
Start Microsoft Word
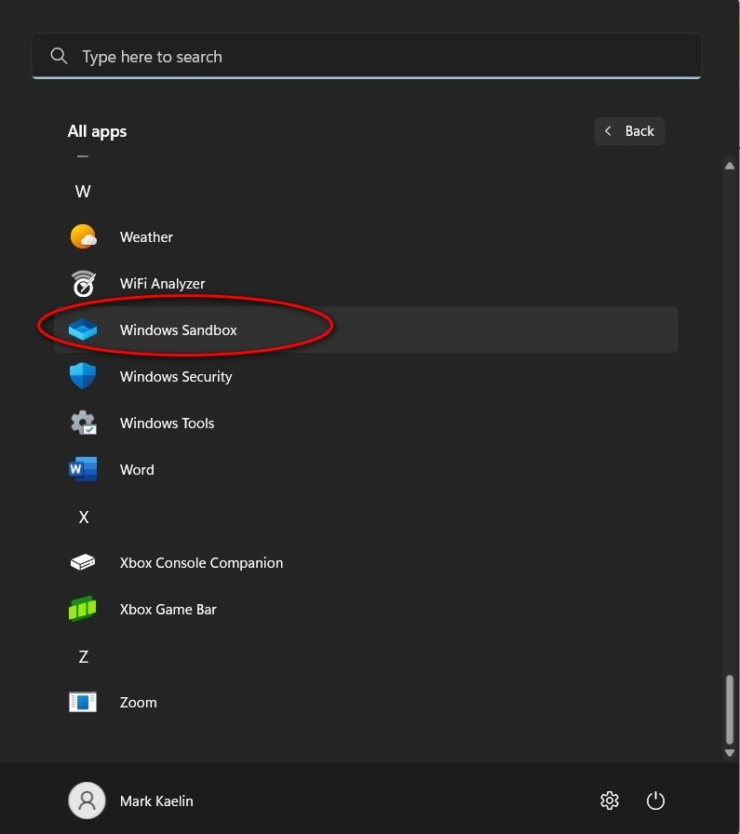click(137, 469)
